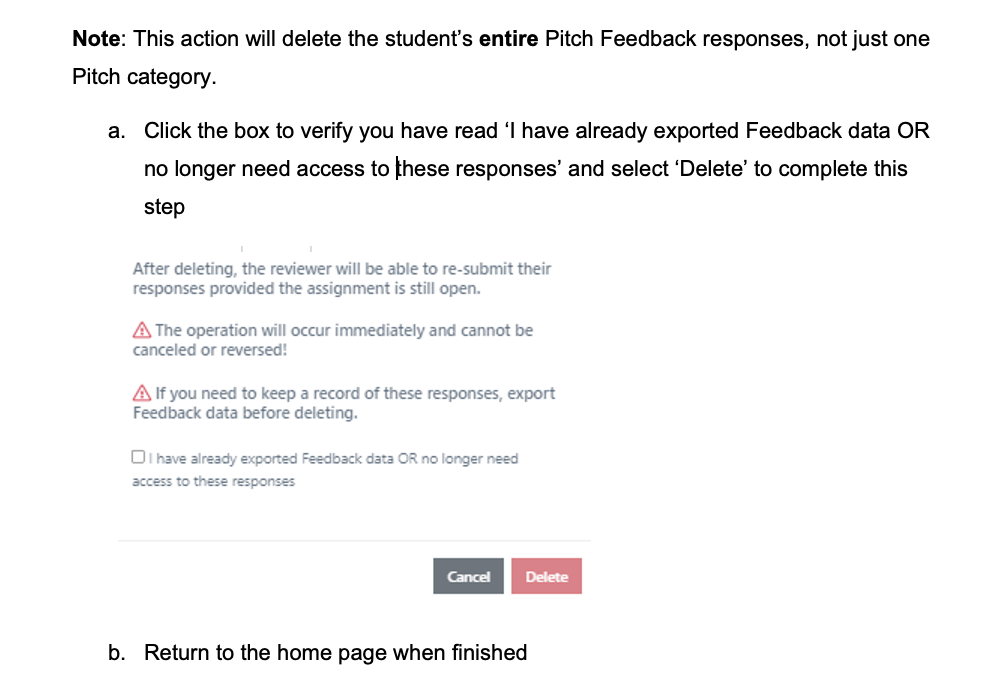Viewport: 1000px width, 688px height.
Task: Click the word 'step' ending instruction a
Action: tap(164, 207)
